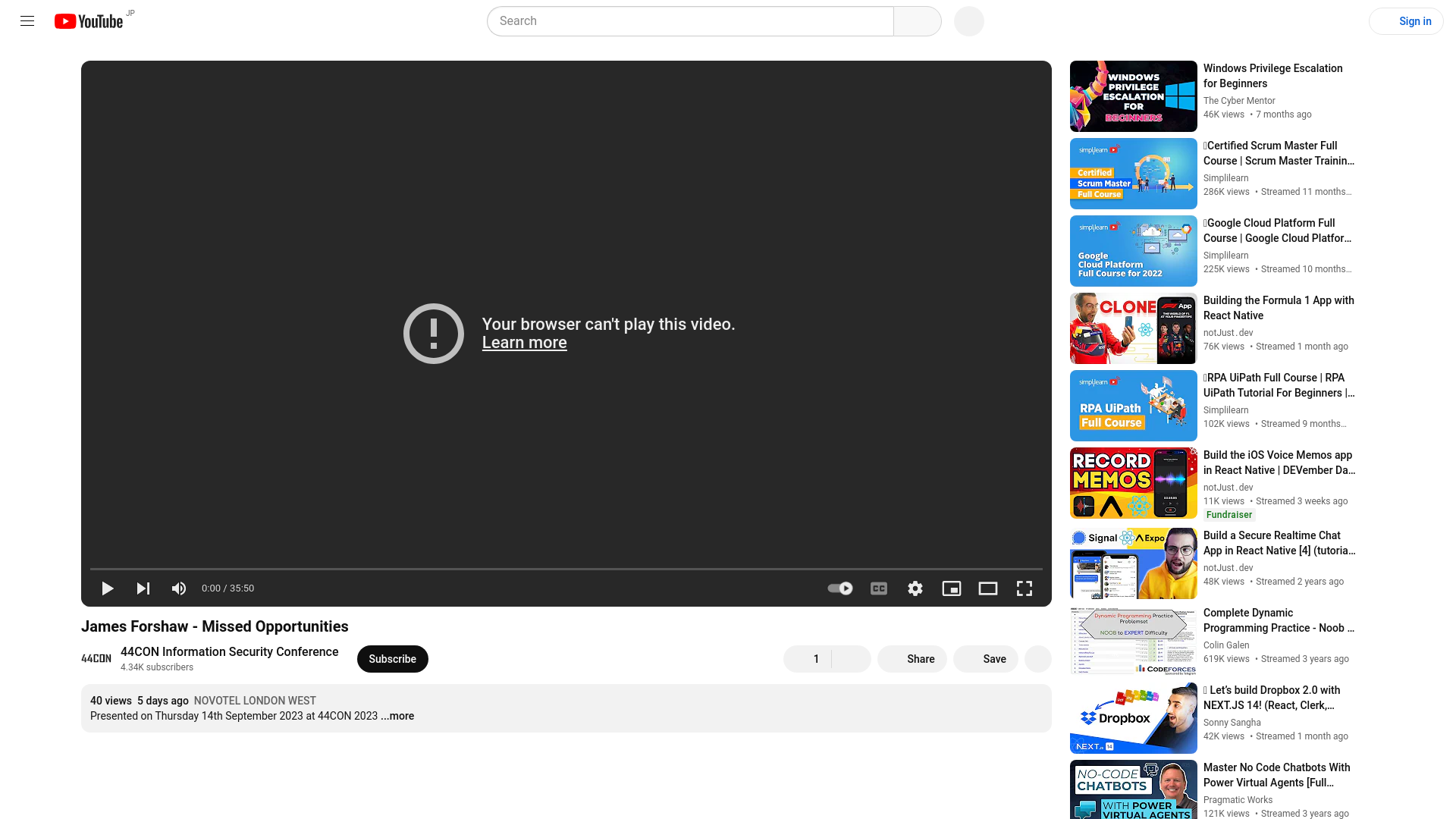The width and height of the screenshot is (1456, 819).
Task: Like the video
Action: click(808, 659)
